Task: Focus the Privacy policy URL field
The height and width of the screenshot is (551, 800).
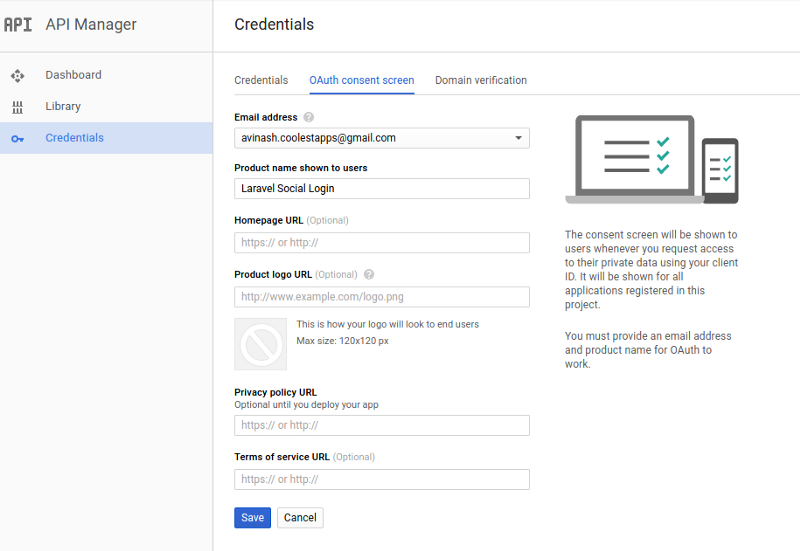Action: pos(381,426)
